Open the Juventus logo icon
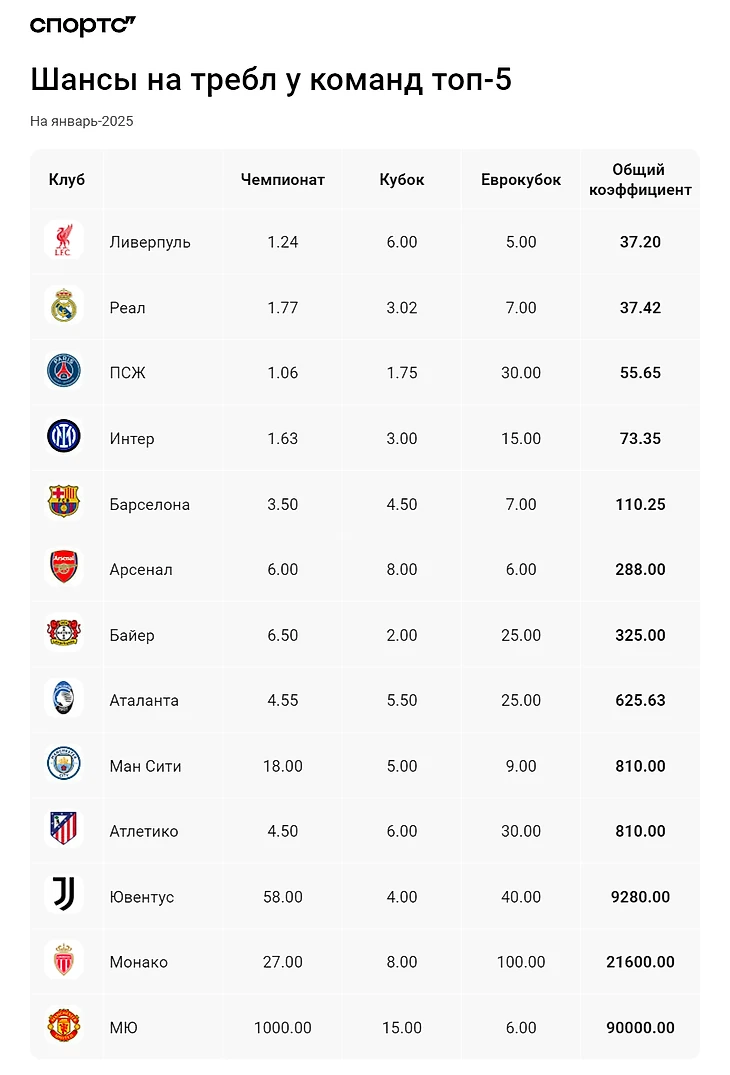Viewport: 730px width, 1075px height. click(64, 896)
